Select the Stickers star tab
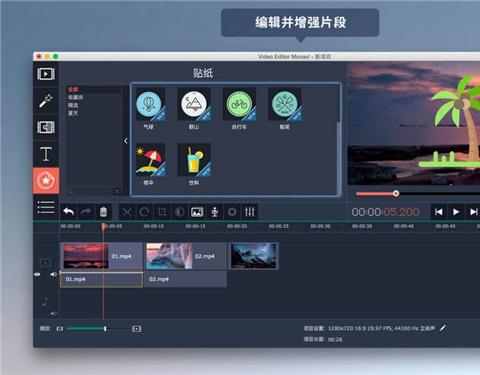 click(46, 180)
